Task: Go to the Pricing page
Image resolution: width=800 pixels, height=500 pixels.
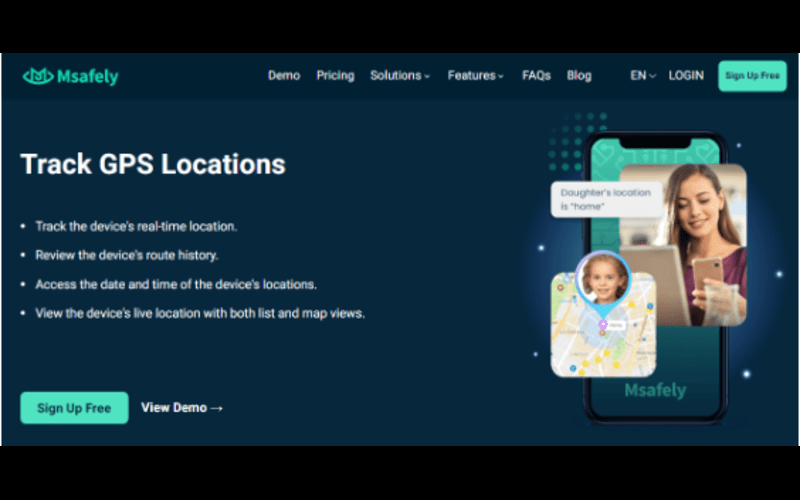Action: [x=335, y=76]
